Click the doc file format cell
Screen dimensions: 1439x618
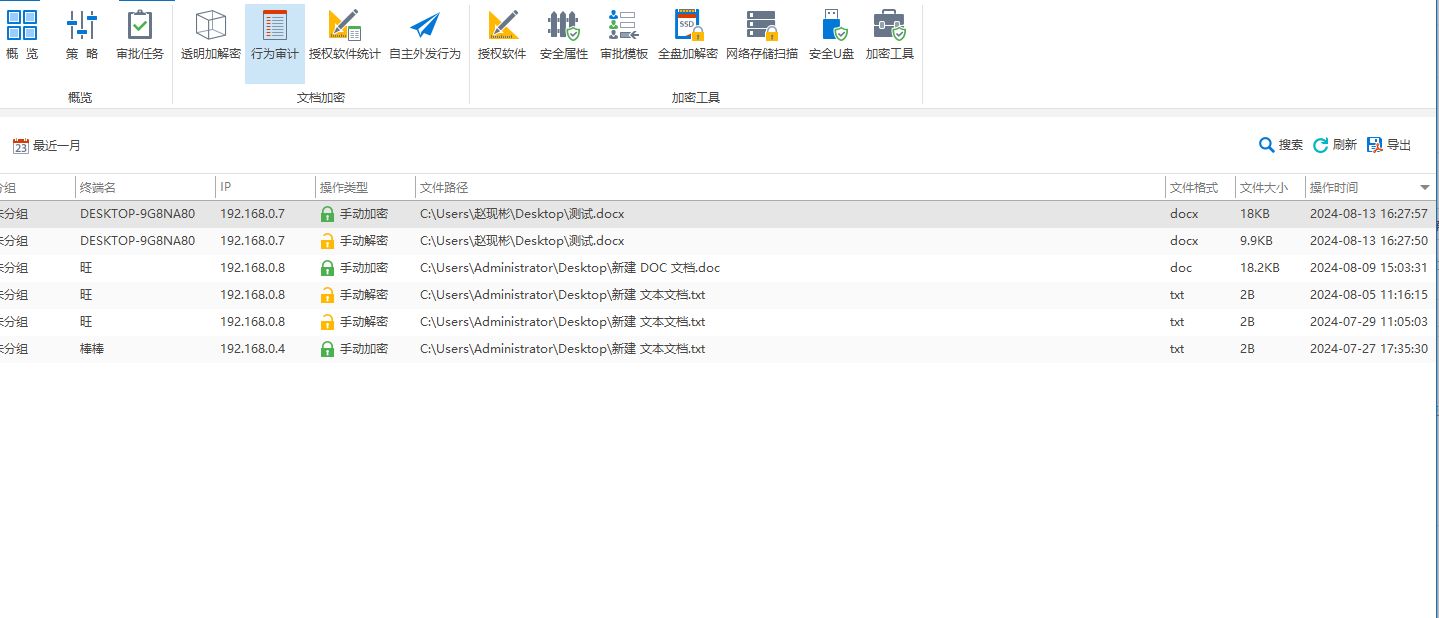point(1180,268)
